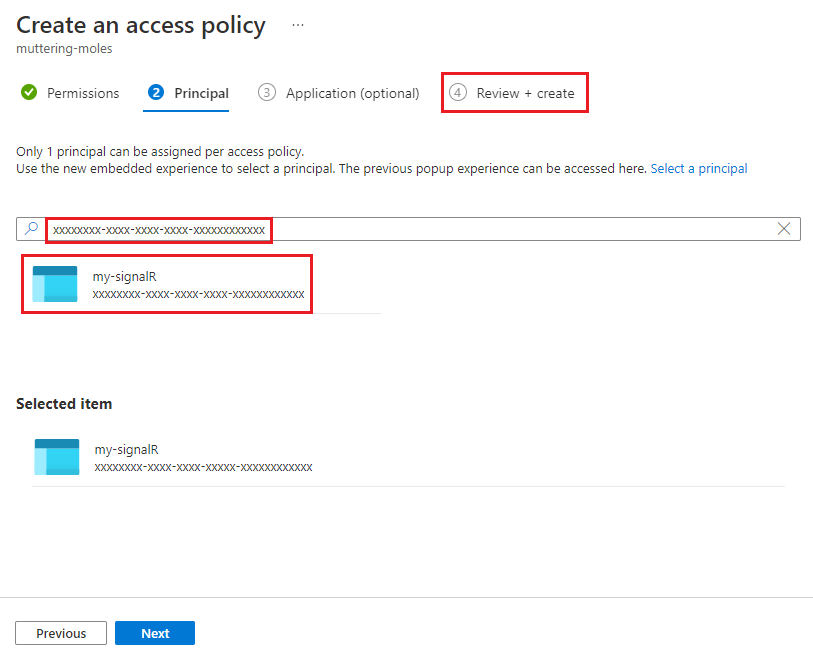Click the Previous button
Screen dimensions: 813x653
tap(60, 633)
